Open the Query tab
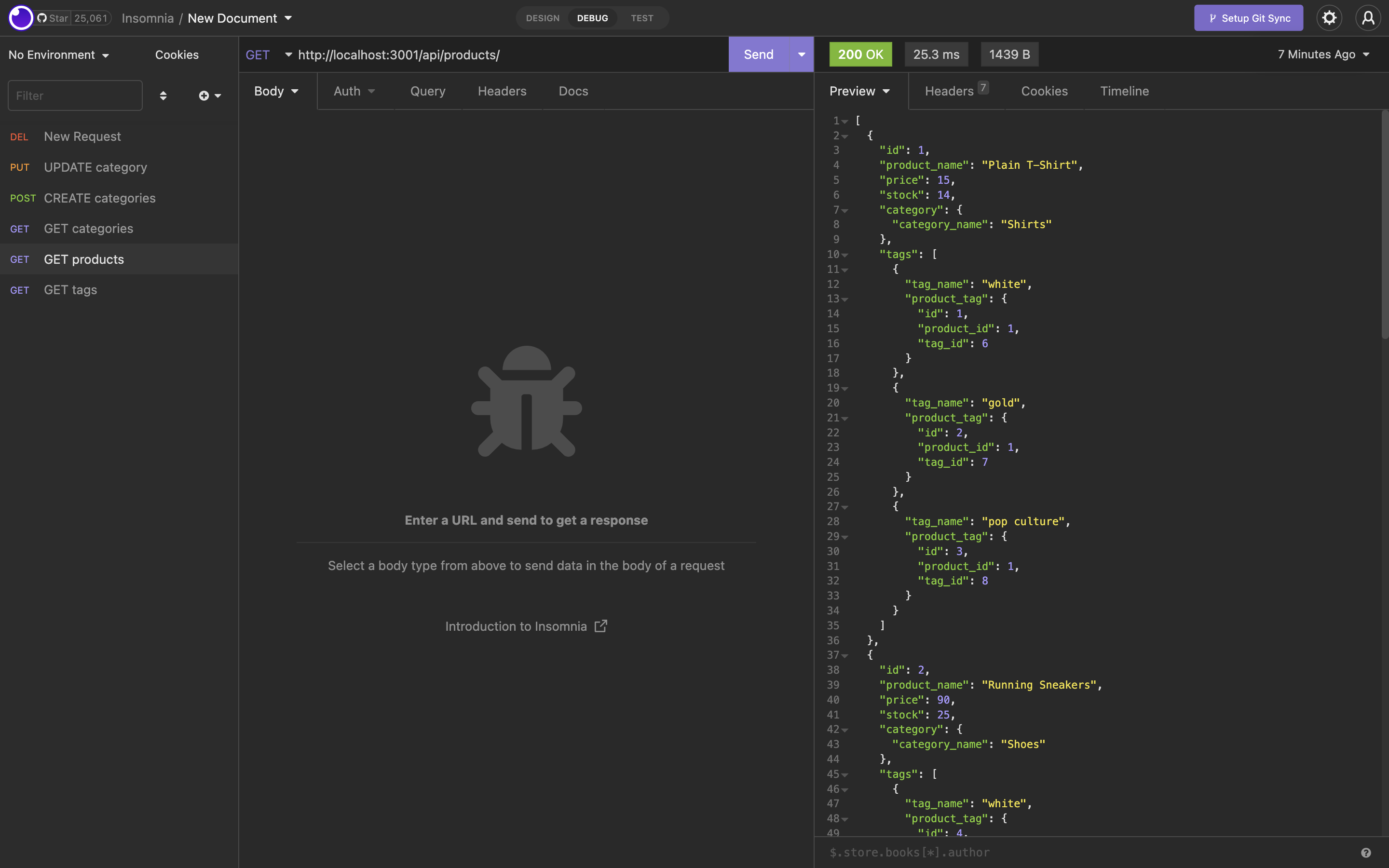 point(428,91)
